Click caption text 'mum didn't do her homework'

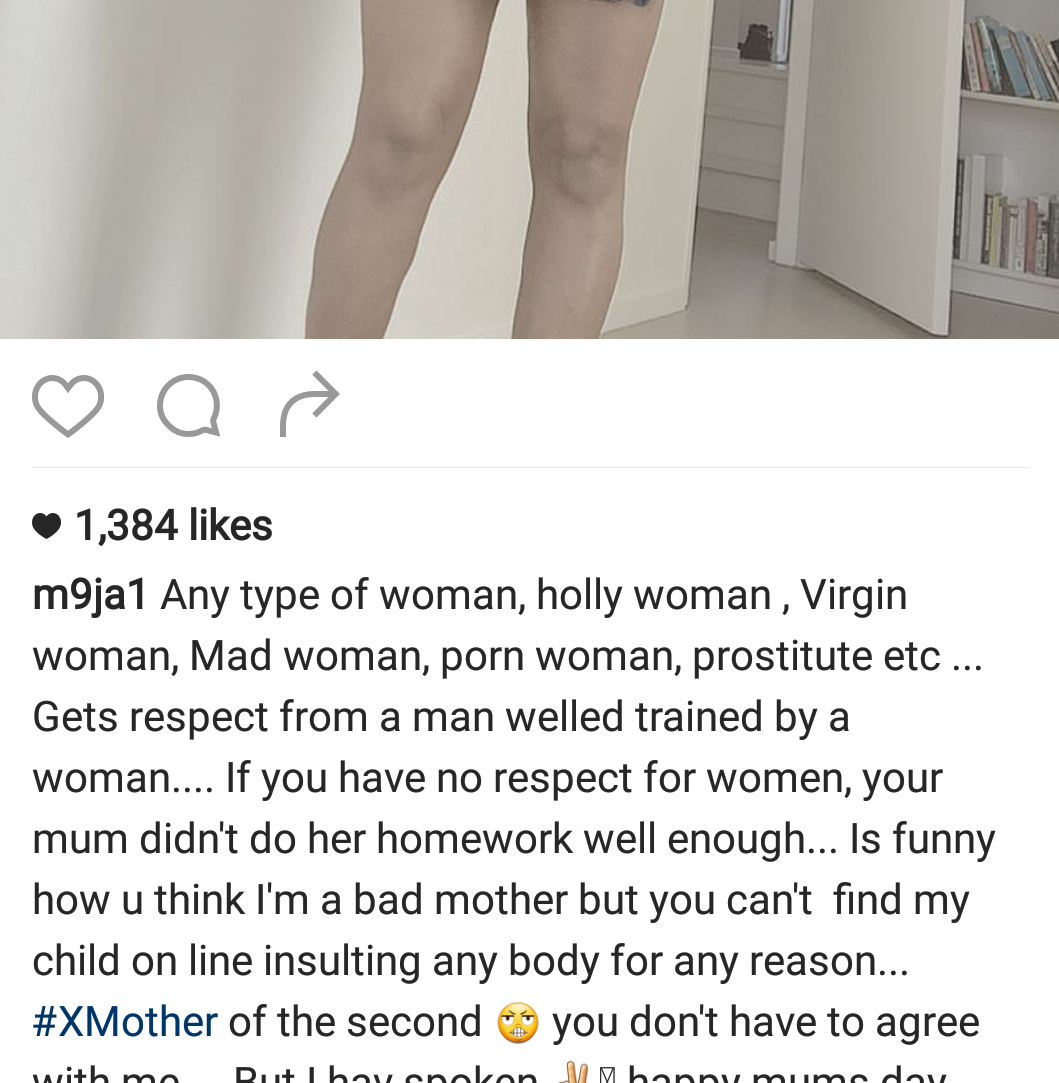point(303,839)
